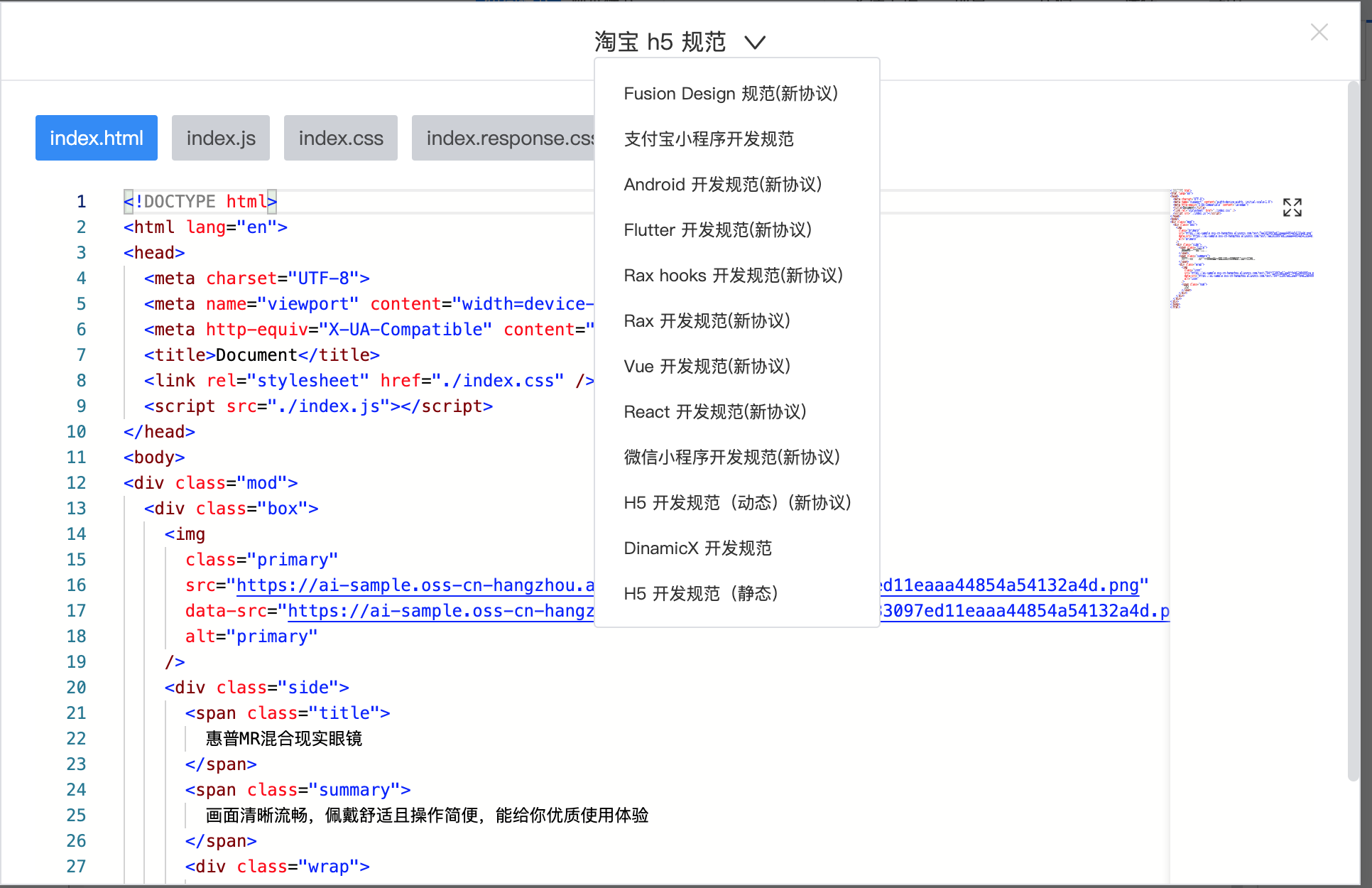Choose H5 开发规范（动态）(新协议)
1372x888 pixels.
(x=736, y=503)
